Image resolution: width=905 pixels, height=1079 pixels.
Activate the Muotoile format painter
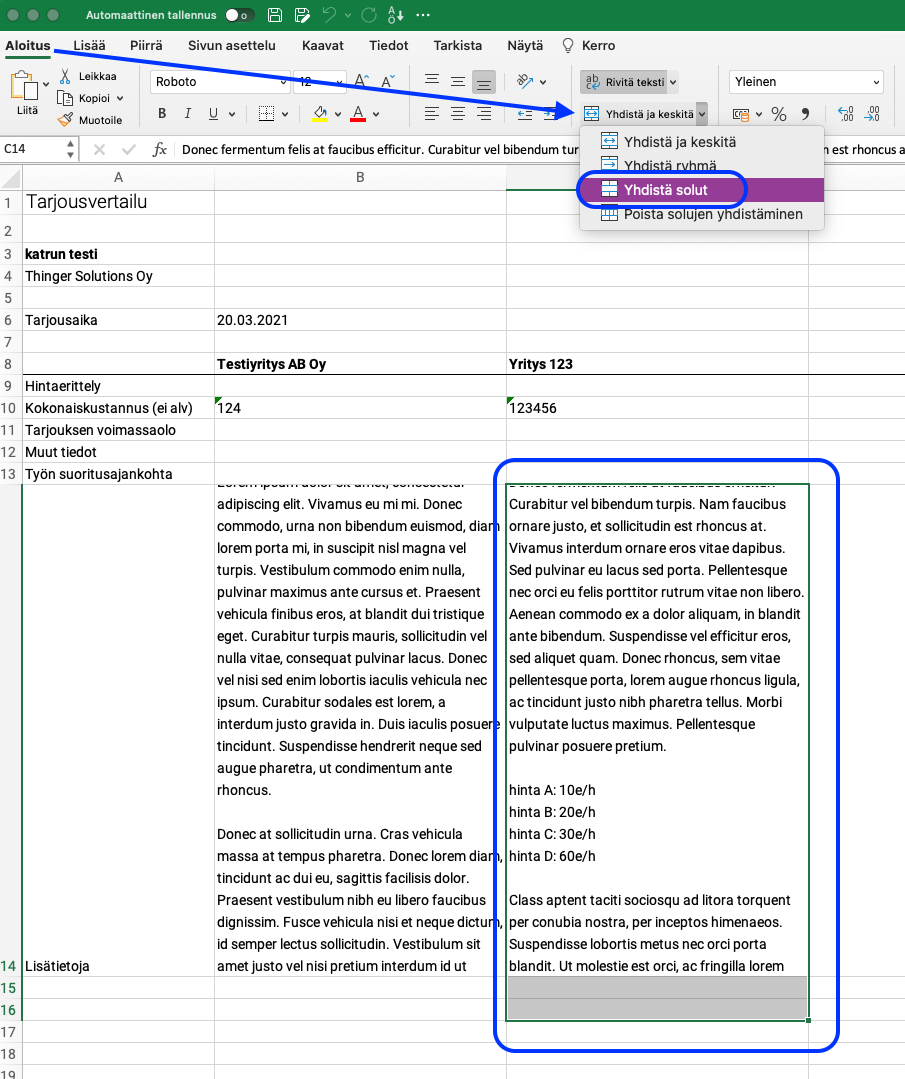click(90, 120)
